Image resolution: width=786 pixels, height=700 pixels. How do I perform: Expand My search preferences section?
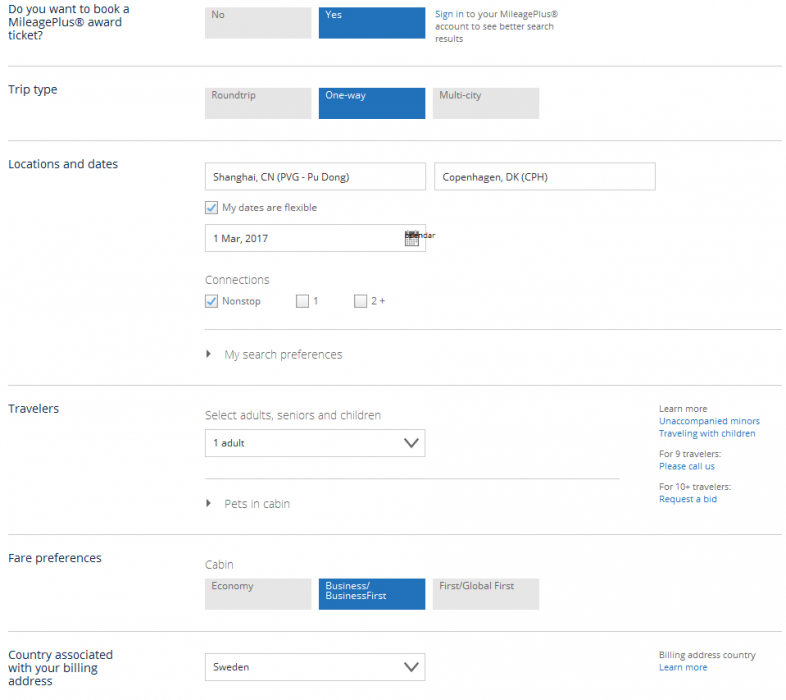pyautogui.click(x=282, y=355)
